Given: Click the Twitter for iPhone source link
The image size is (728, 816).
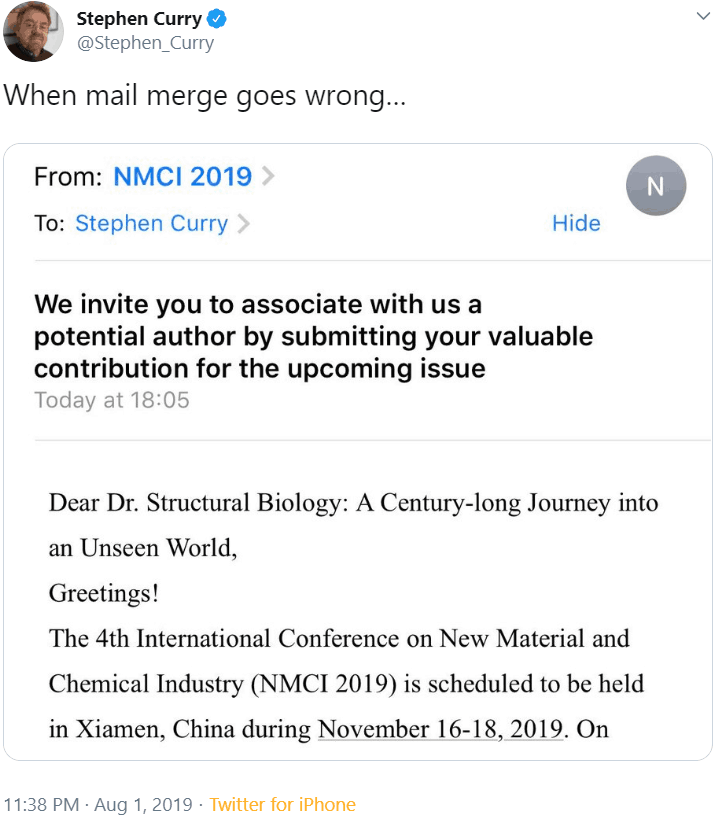Looking at the screenshot, I should click(x=282, y=804).
